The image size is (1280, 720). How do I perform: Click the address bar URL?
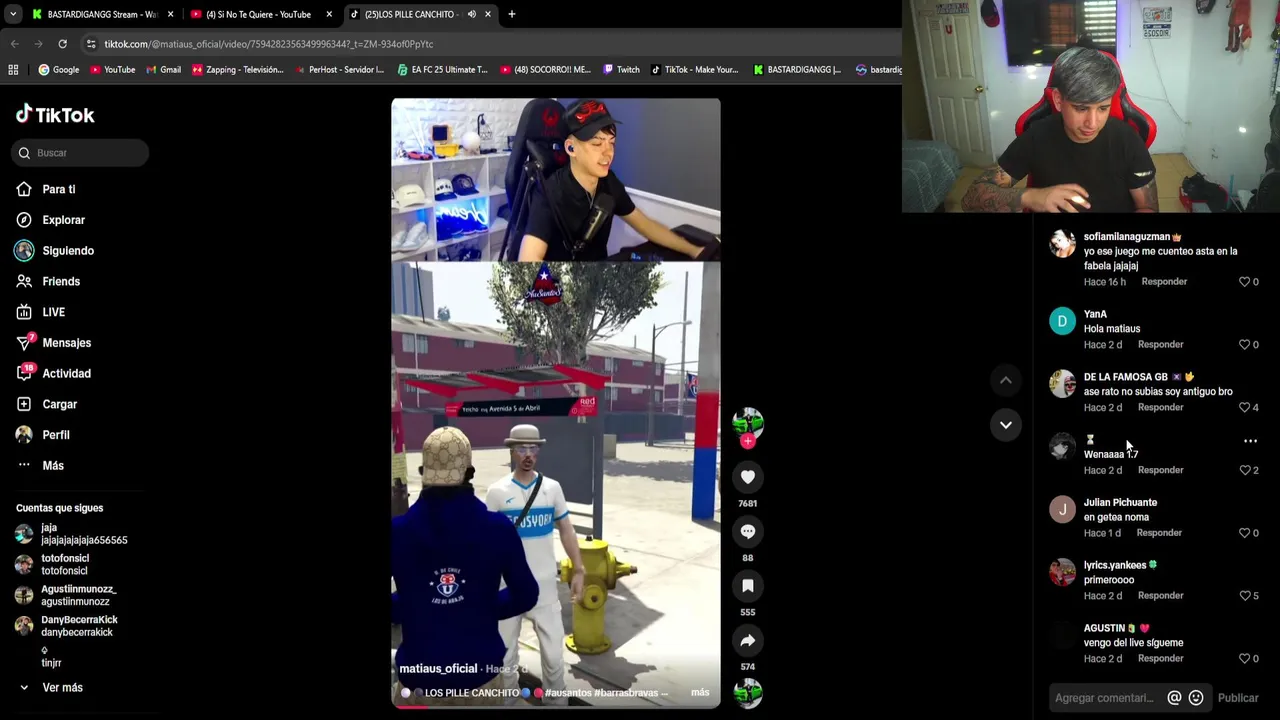(x=269, y=44)
